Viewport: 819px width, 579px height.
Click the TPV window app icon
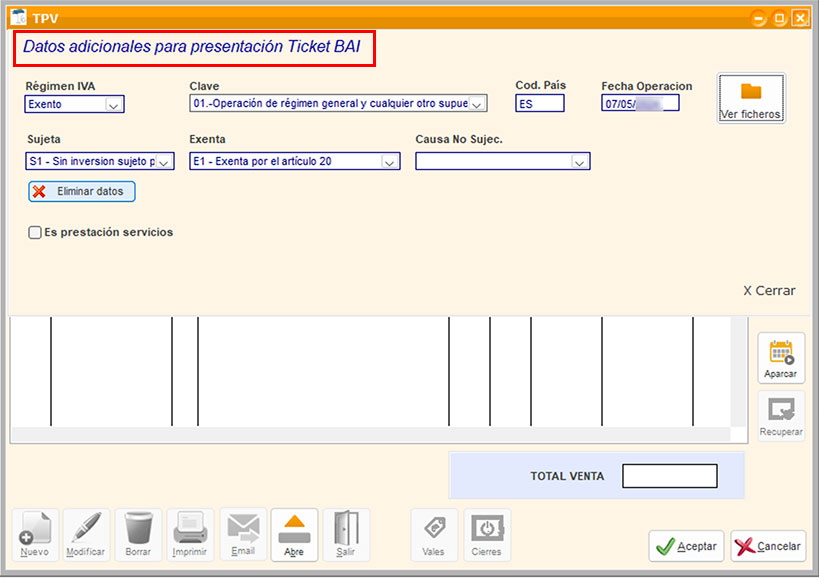tap(19, 17)
